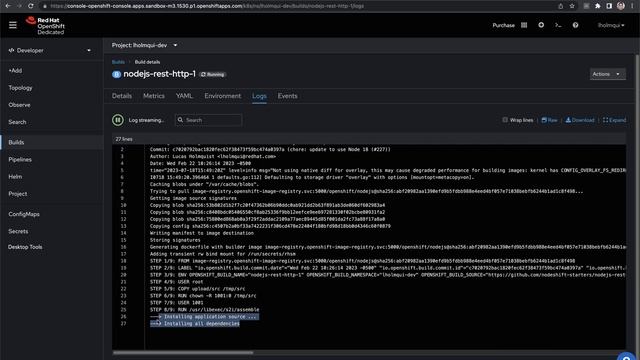Click the Running status indicator
This screenshot has width=640, height=360.
(213, 75)
